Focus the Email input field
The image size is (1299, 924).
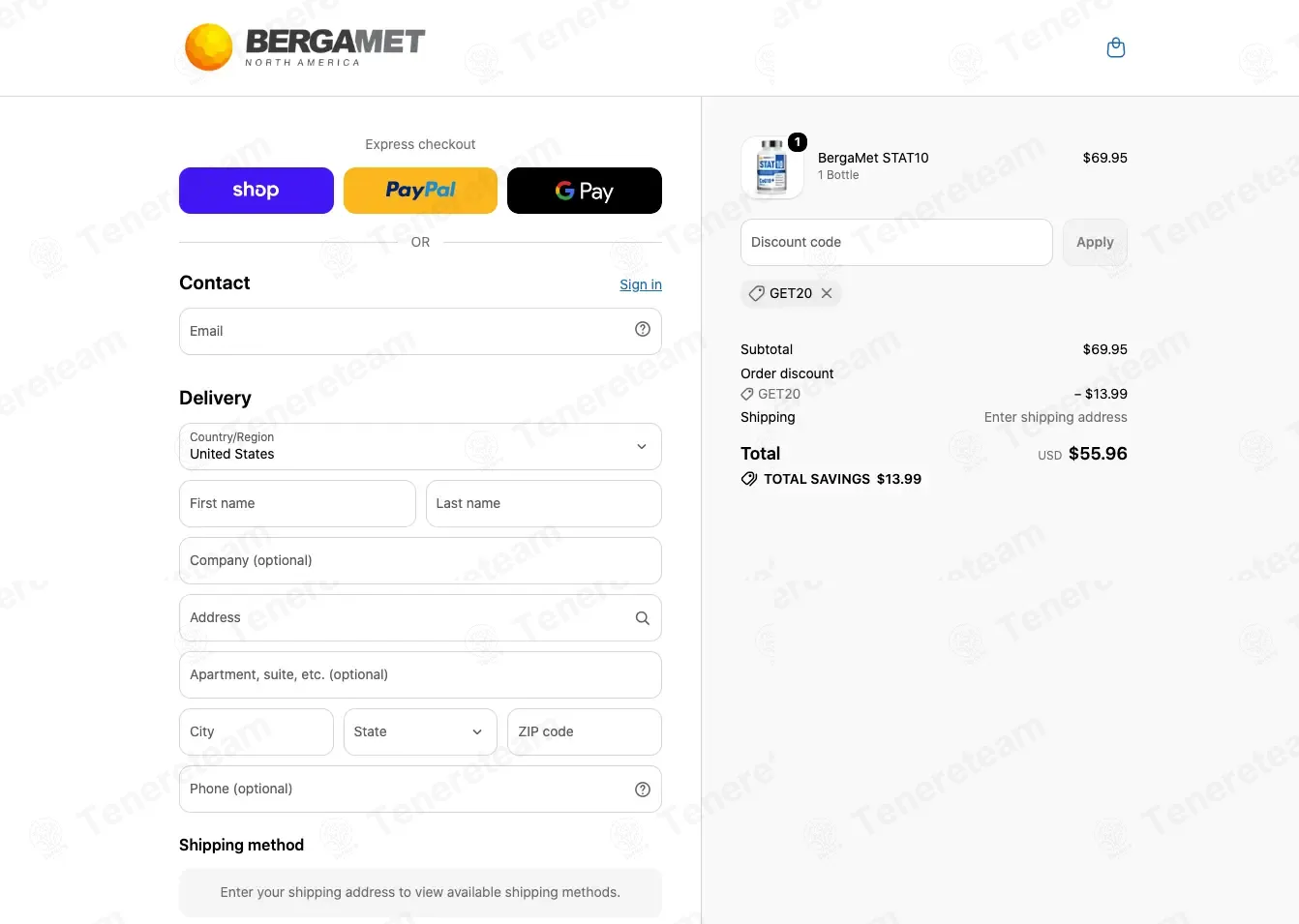[x=420, y=331]
